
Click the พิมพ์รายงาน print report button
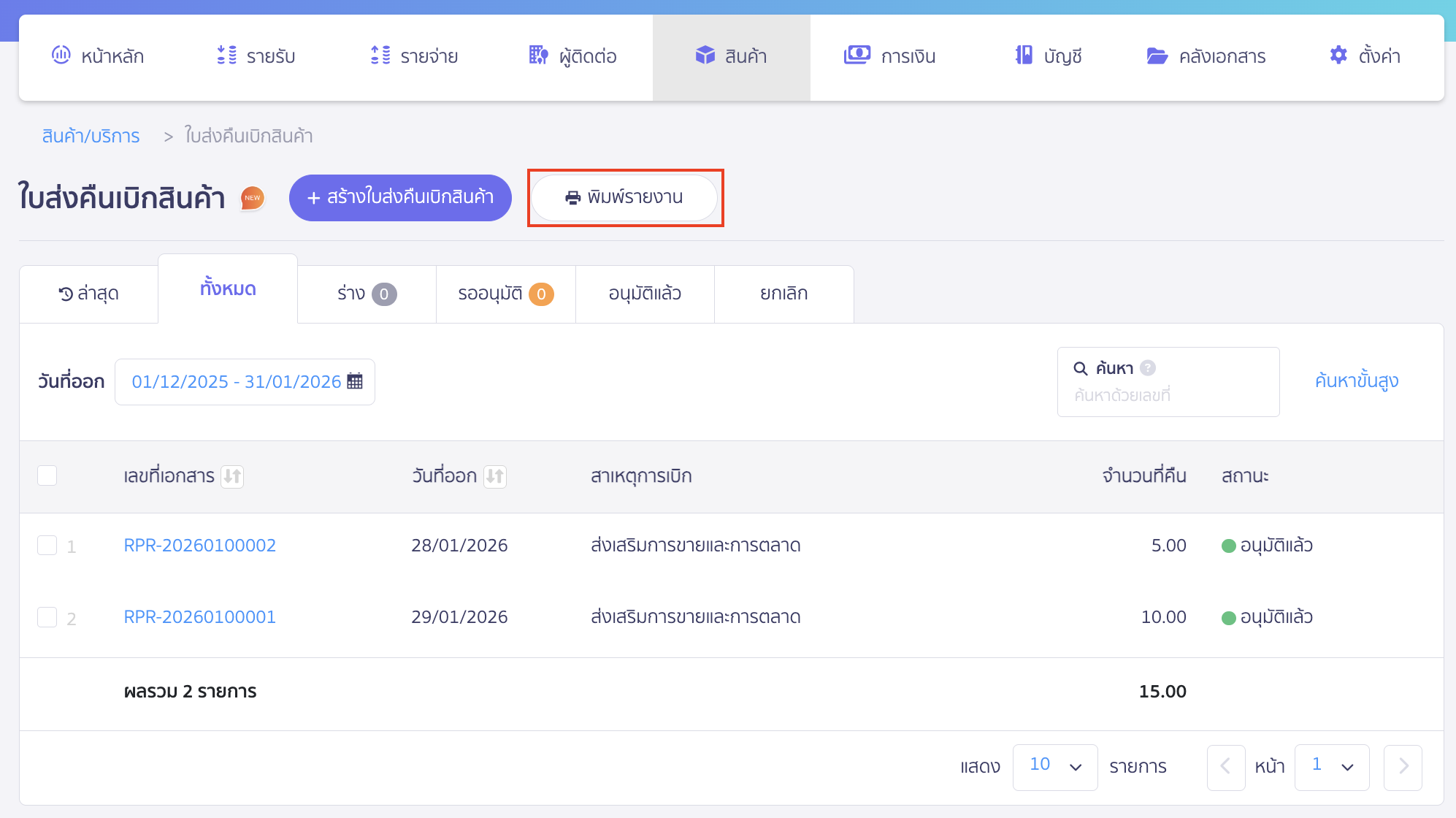pyautogui.click(x=624, y=197)
